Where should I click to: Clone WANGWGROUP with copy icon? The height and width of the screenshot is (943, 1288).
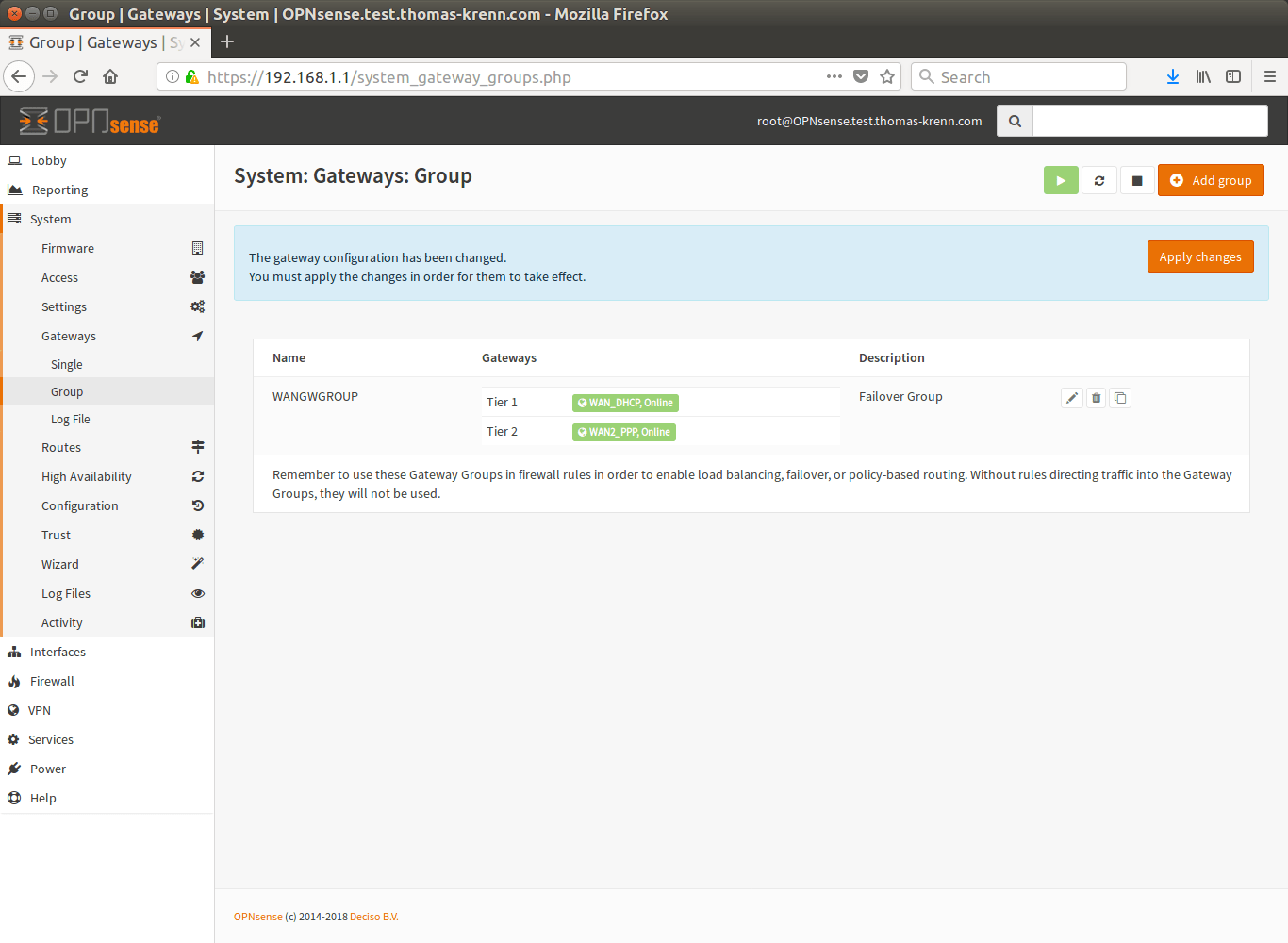click(1120, 398)
